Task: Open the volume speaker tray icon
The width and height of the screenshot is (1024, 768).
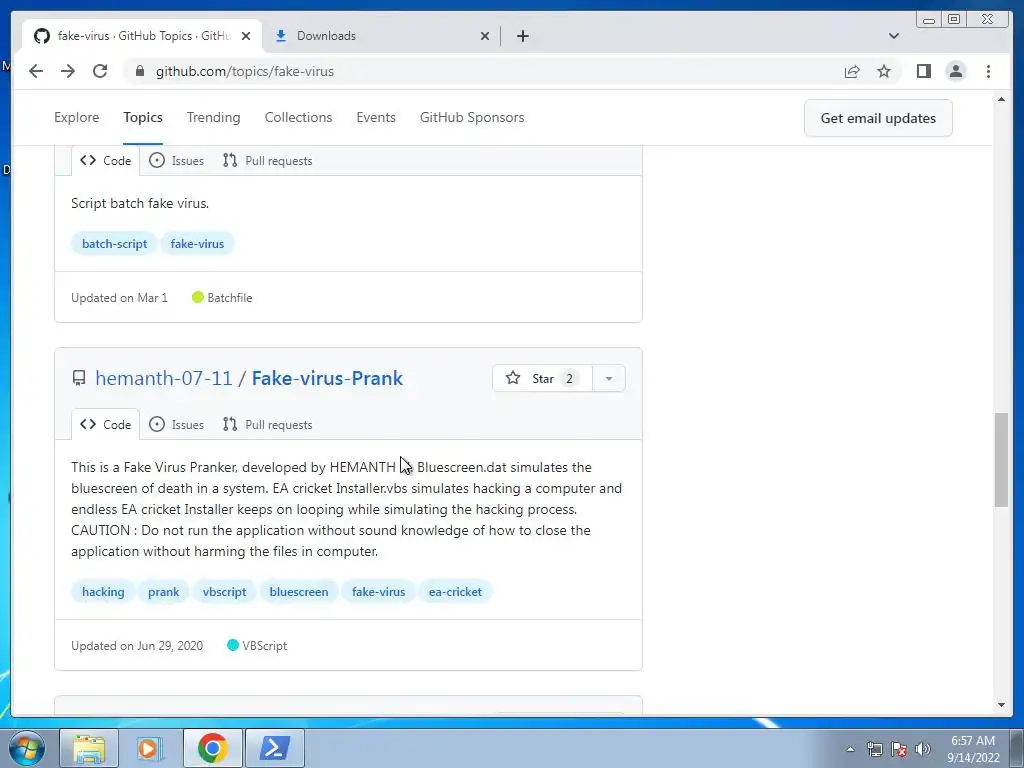Action: point(923,749)
